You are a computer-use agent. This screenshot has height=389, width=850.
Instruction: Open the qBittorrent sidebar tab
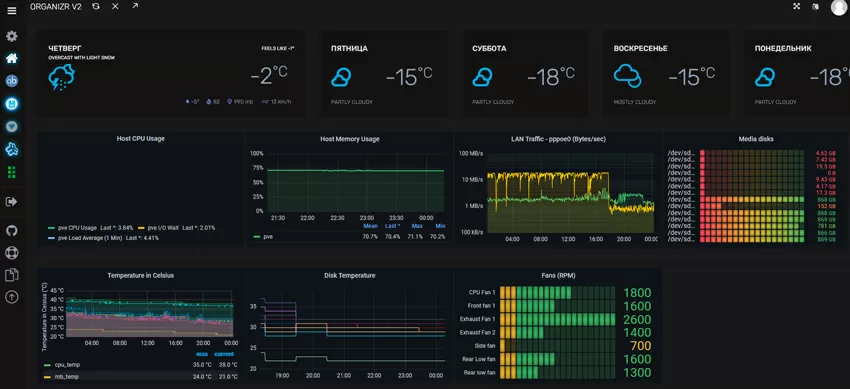click(x=11, y=81)
